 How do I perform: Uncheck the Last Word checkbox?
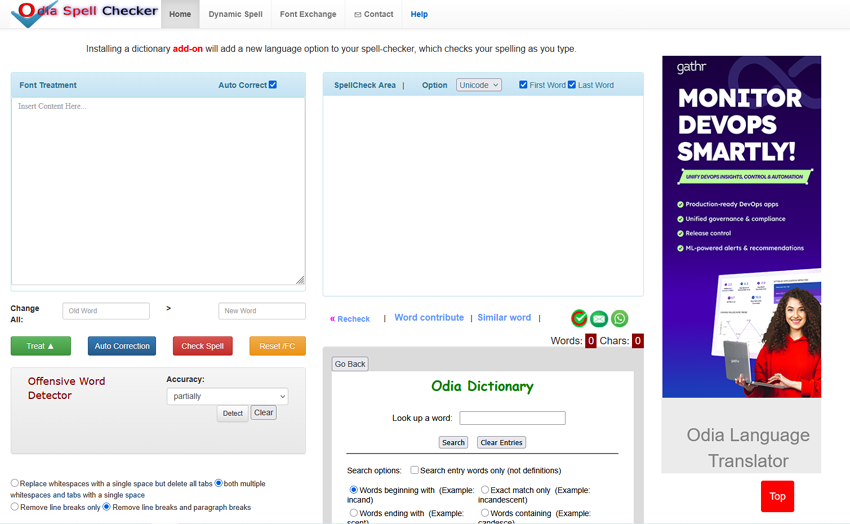click(572, 85)
